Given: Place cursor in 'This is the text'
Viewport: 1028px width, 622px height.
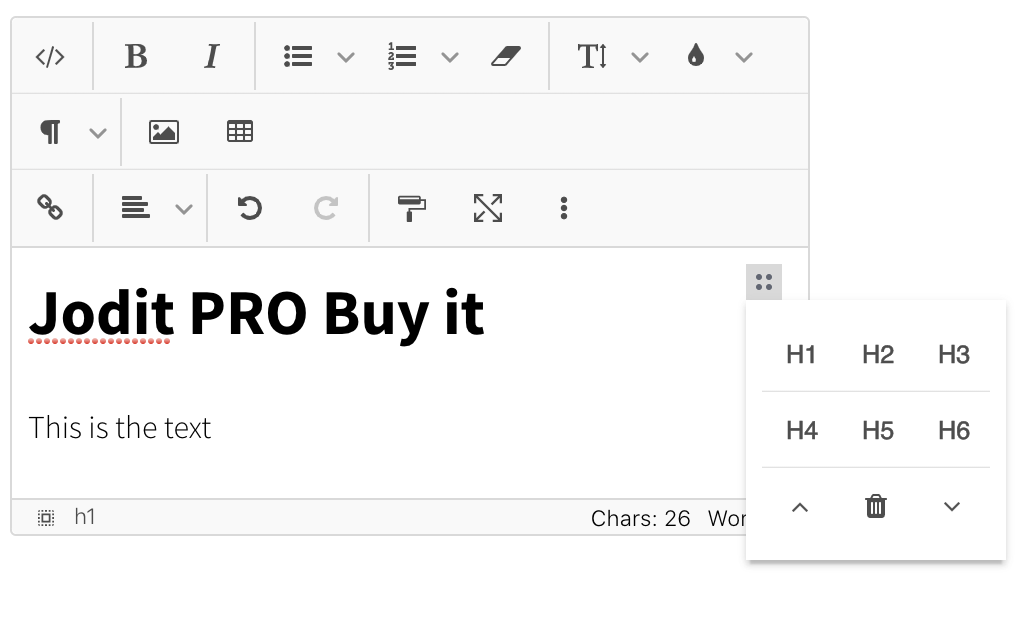Looking at the screenshot, I should (x=120, y=428).
